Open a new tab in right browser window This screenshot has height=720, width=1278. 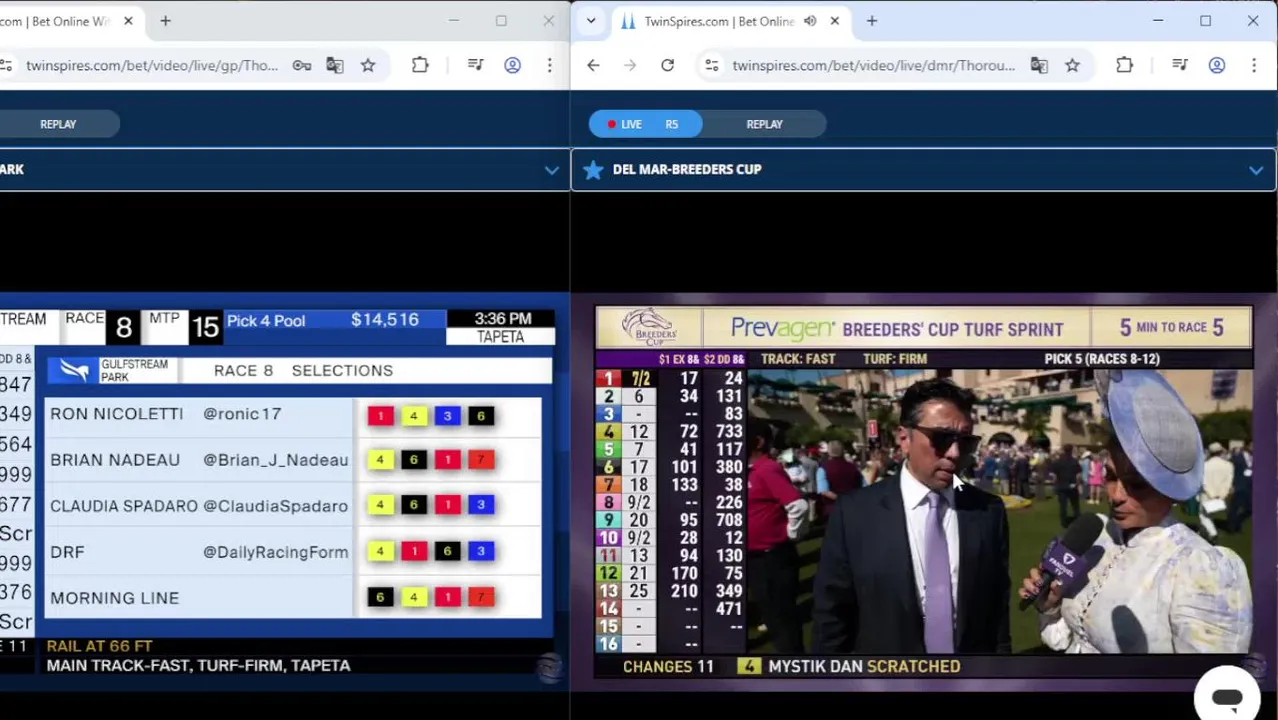(871, 21)
